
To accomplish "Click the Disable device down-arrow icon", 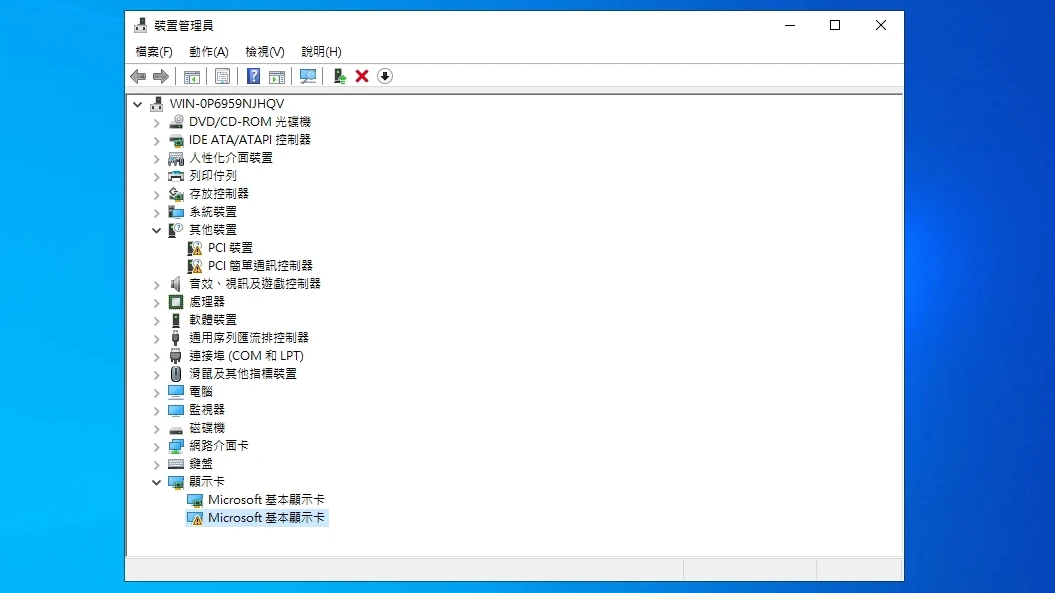I will 385,76.
